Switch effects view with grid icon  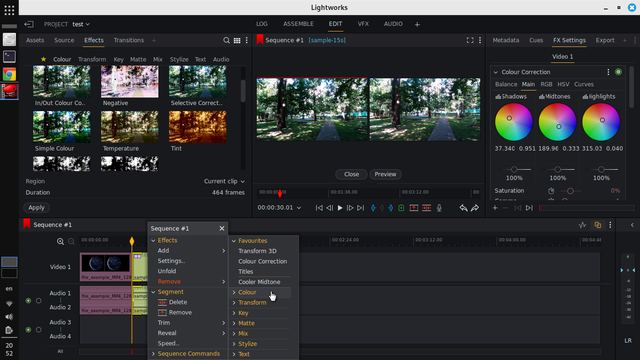point(237,40)
